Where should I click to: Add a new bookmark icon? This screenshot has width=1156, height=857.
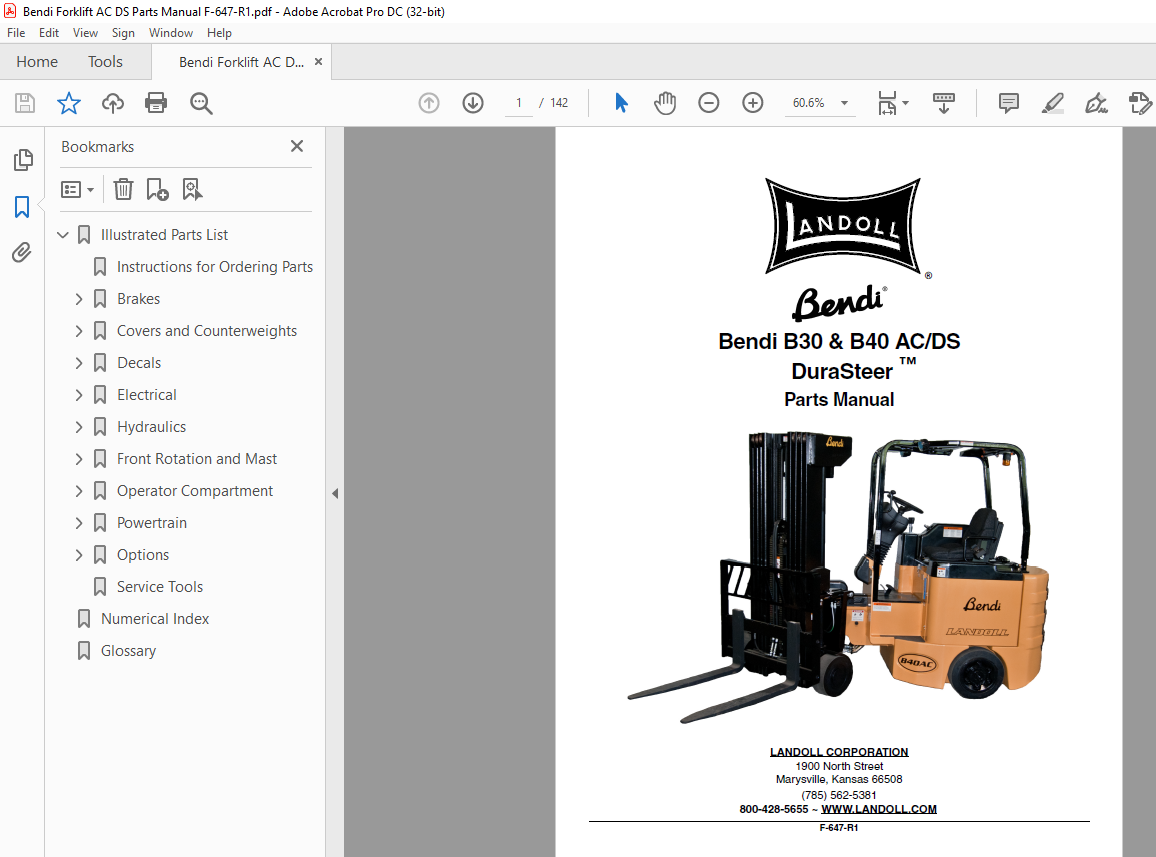157,190
